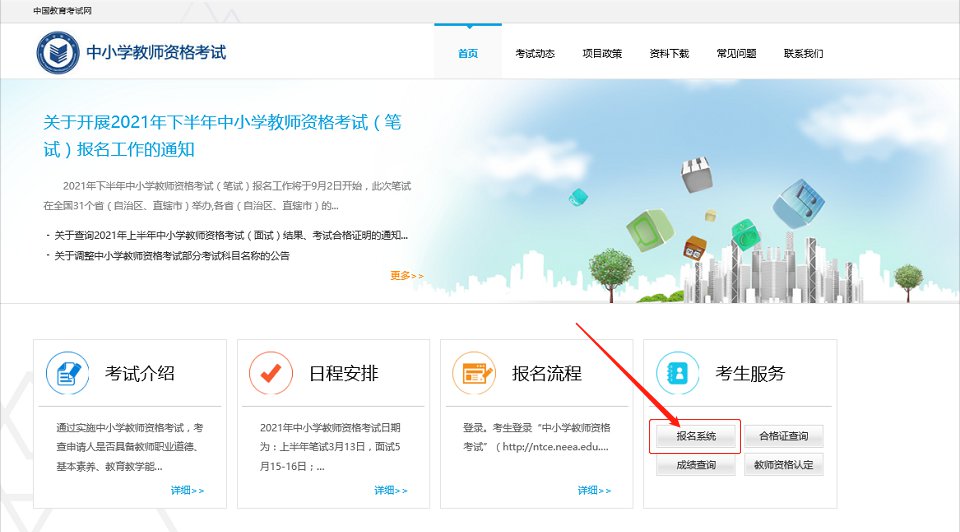
Task: Open 常见问题 navigation item
Action: (x=736, y=53)
